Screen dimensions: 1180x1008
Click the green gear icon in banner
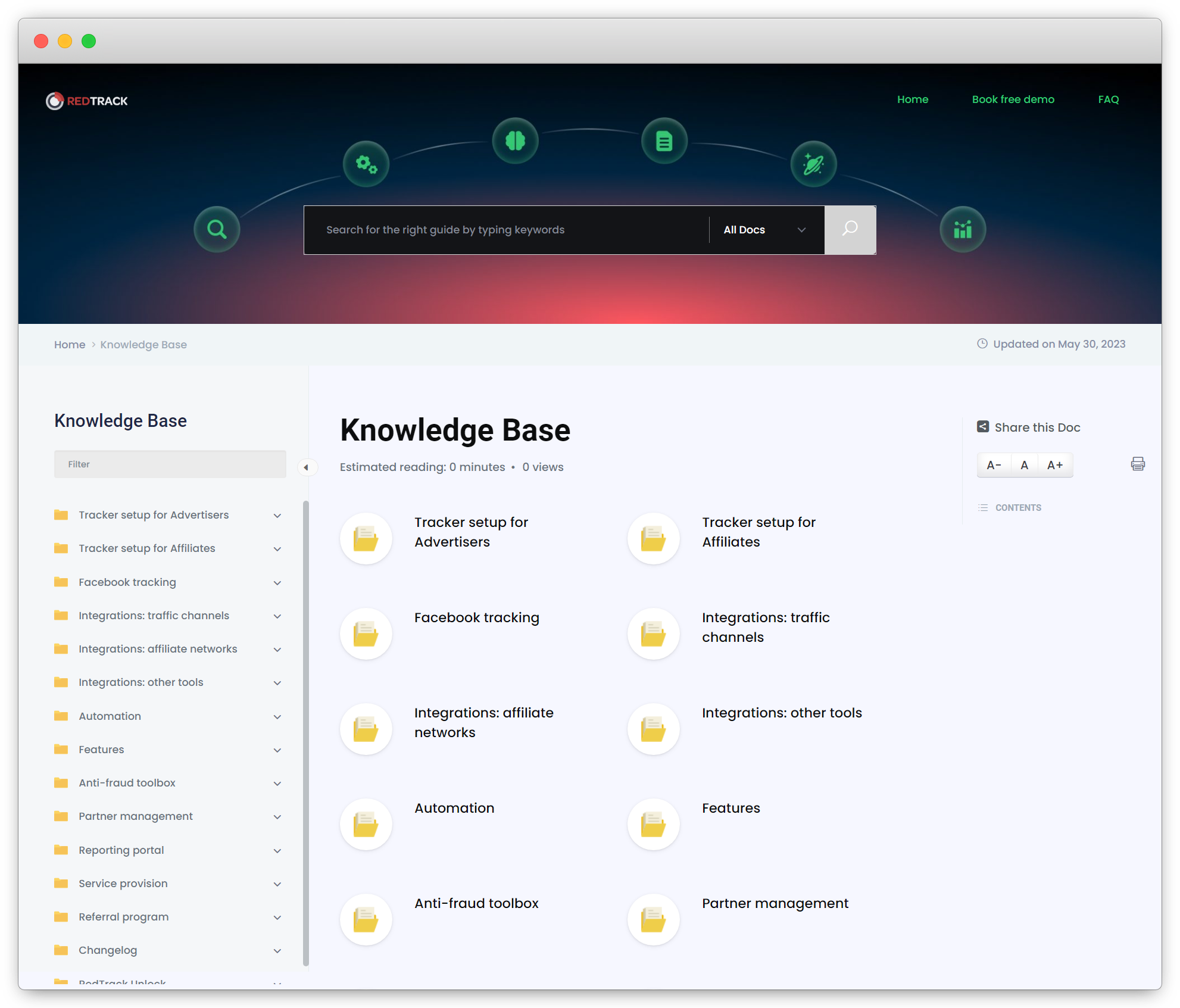pos(366,164)
